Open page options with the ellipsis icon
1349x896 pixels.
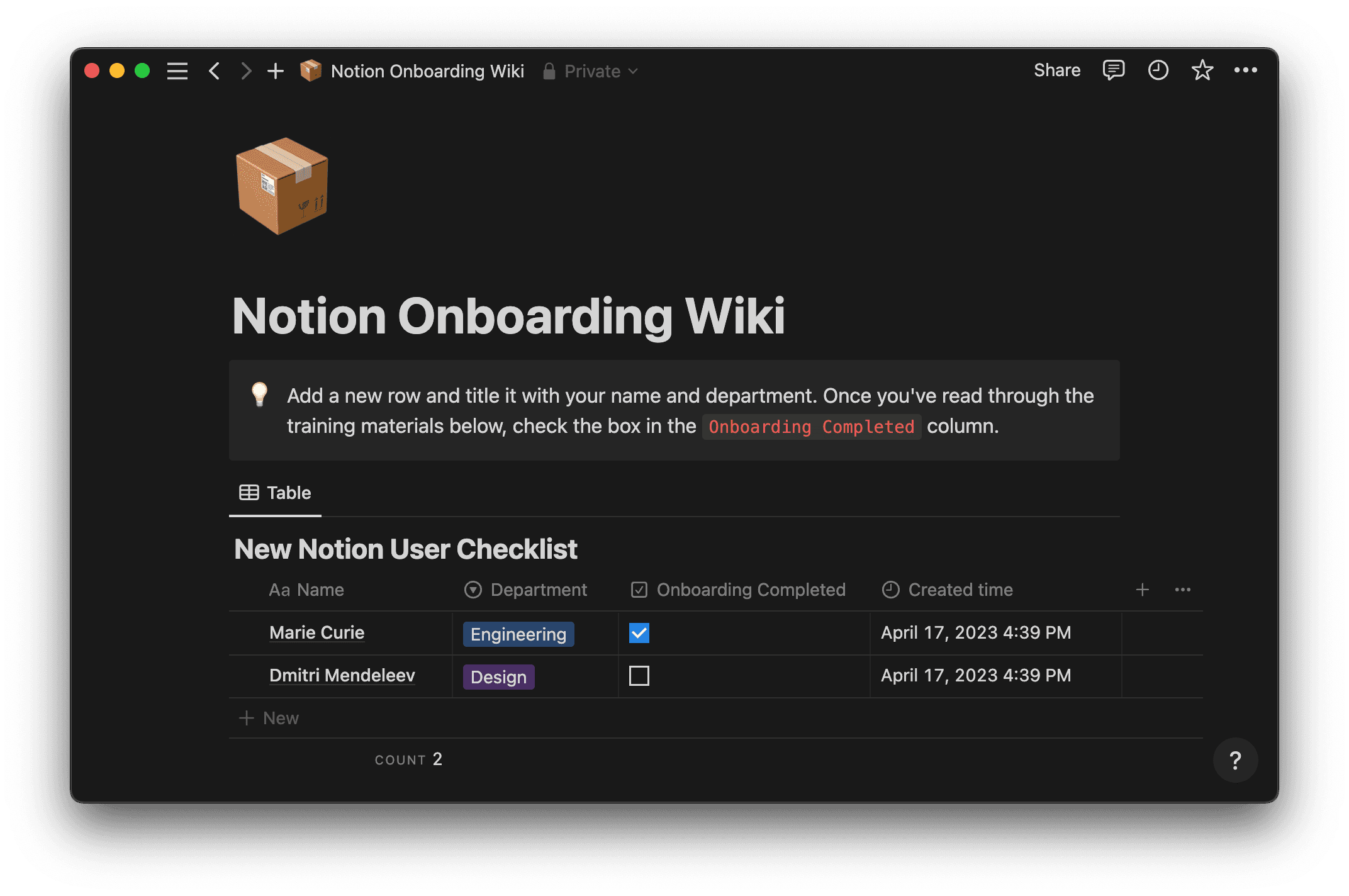tap(1246, 70)
